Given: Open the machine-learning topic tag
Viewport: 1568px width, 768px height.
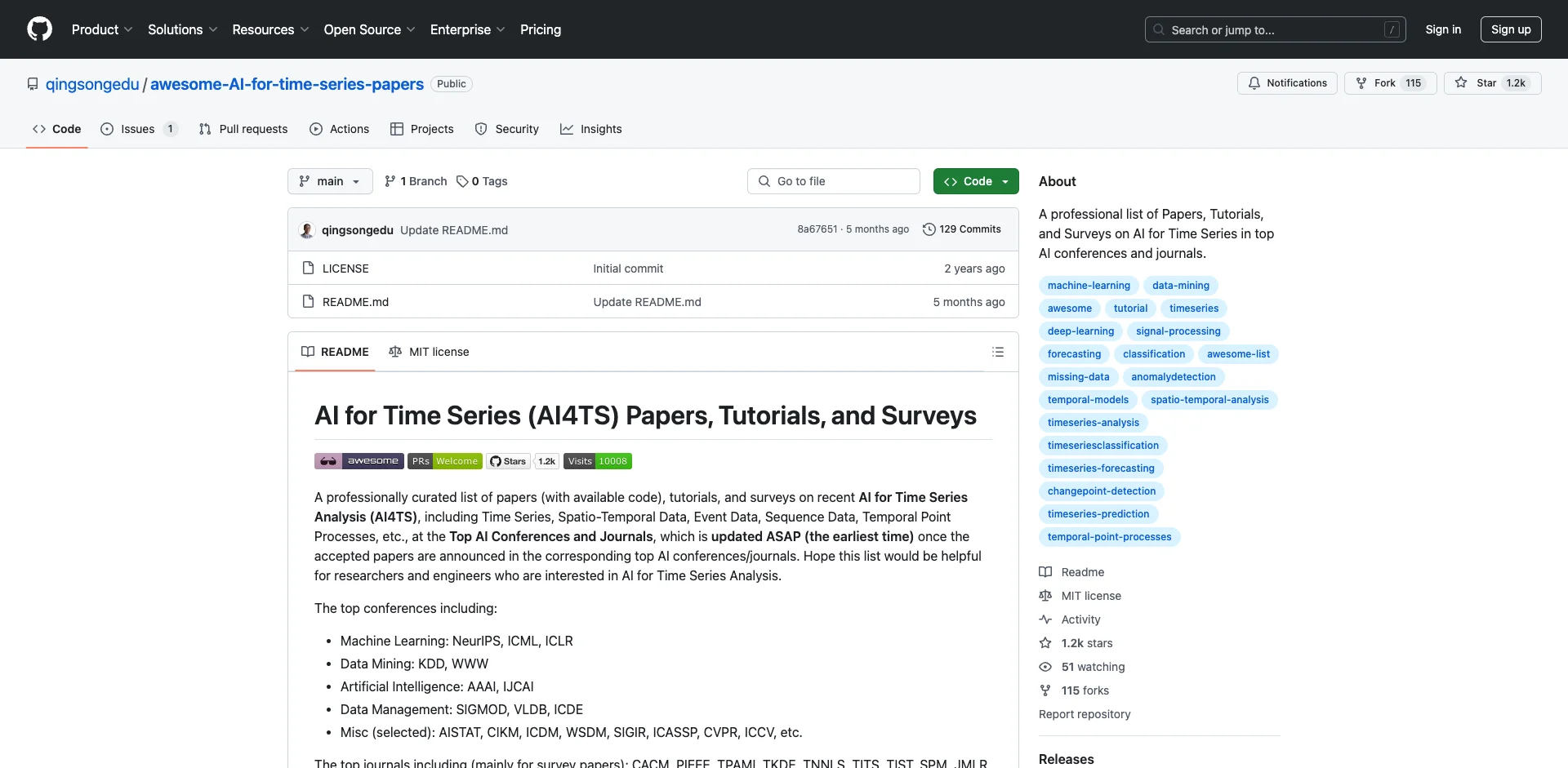Looking at the screenshot, I should coord(1089,286).
